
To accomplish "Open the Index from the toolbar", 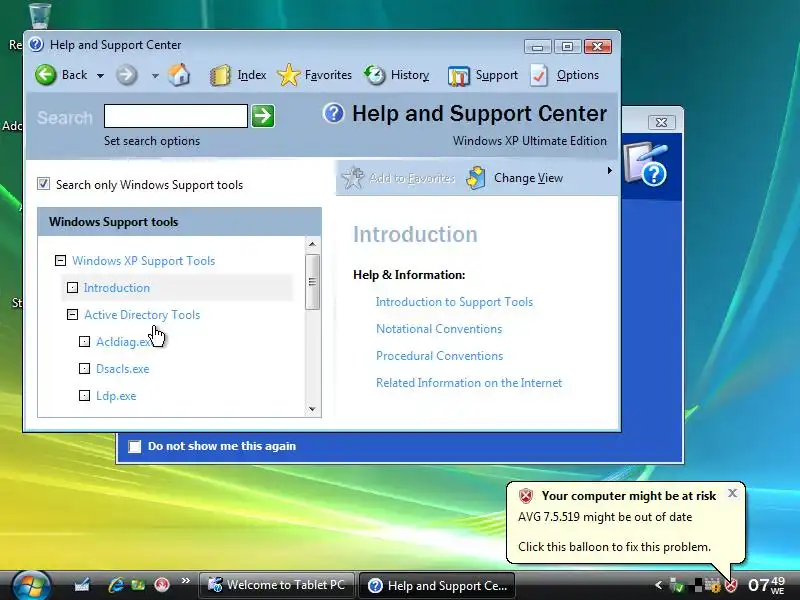I will tap(238, 75).
